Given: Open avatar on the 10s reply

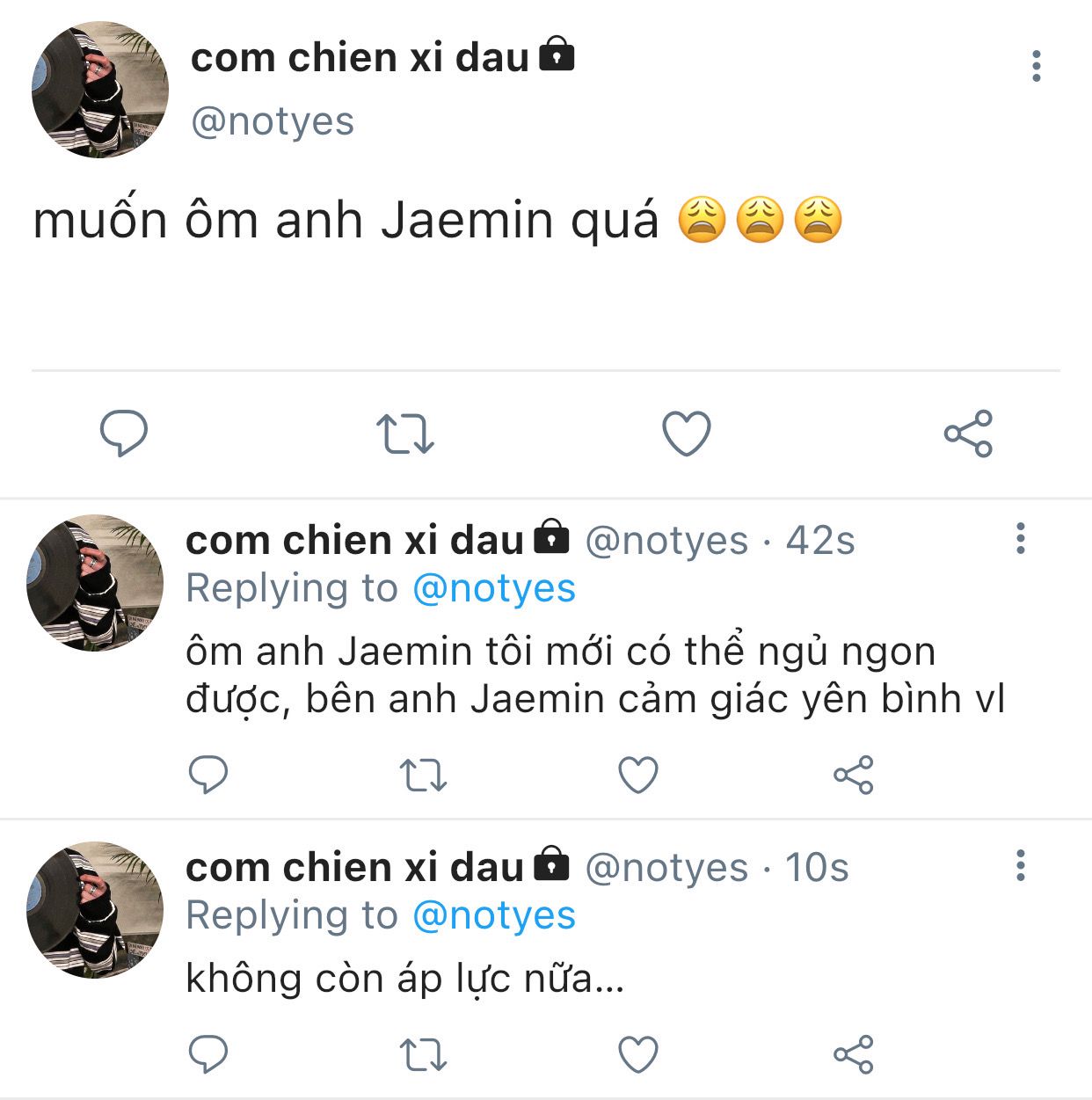Looking at the screenshot, I should [x=95, y=910].
